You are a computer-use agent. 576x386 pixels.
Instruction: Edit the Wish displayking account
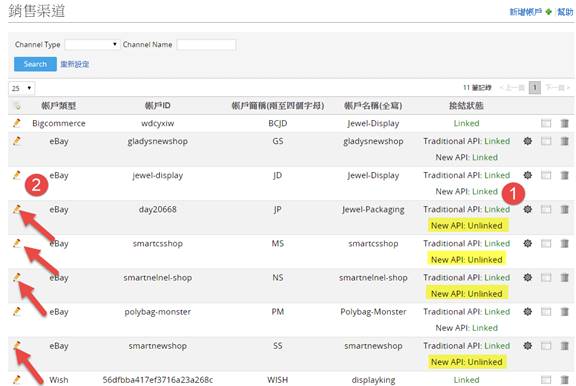point(17,379)
